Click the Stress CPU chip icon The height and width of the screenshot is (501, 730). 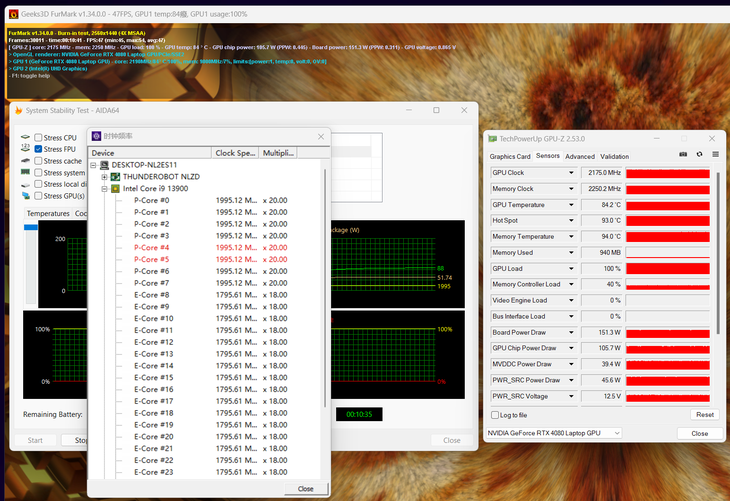[26, 137]
